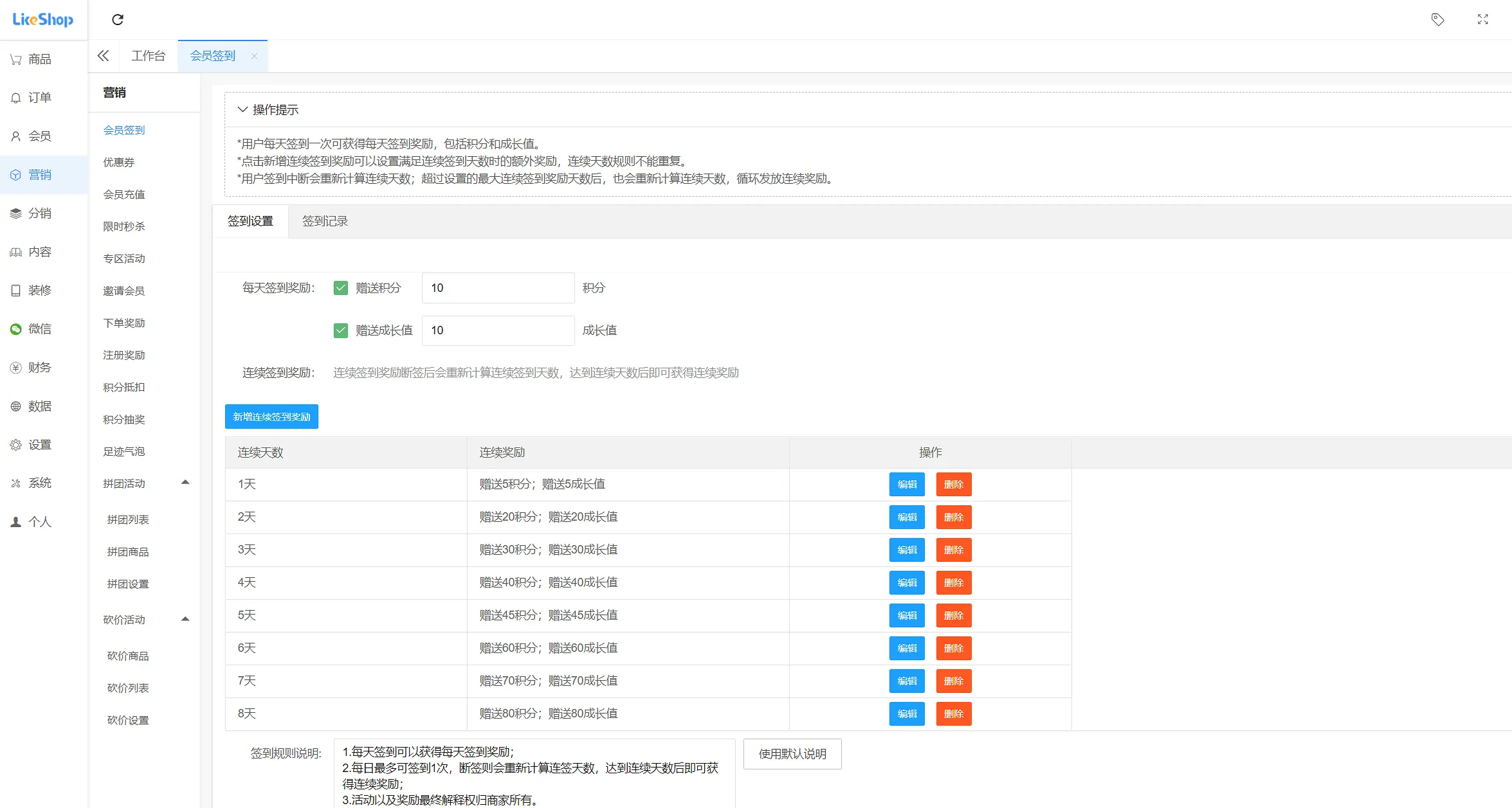Image resolution: width=1512 pixels, height=808 pixels.
Task: Open the 系统 (System) section
Action: (39, 483)
